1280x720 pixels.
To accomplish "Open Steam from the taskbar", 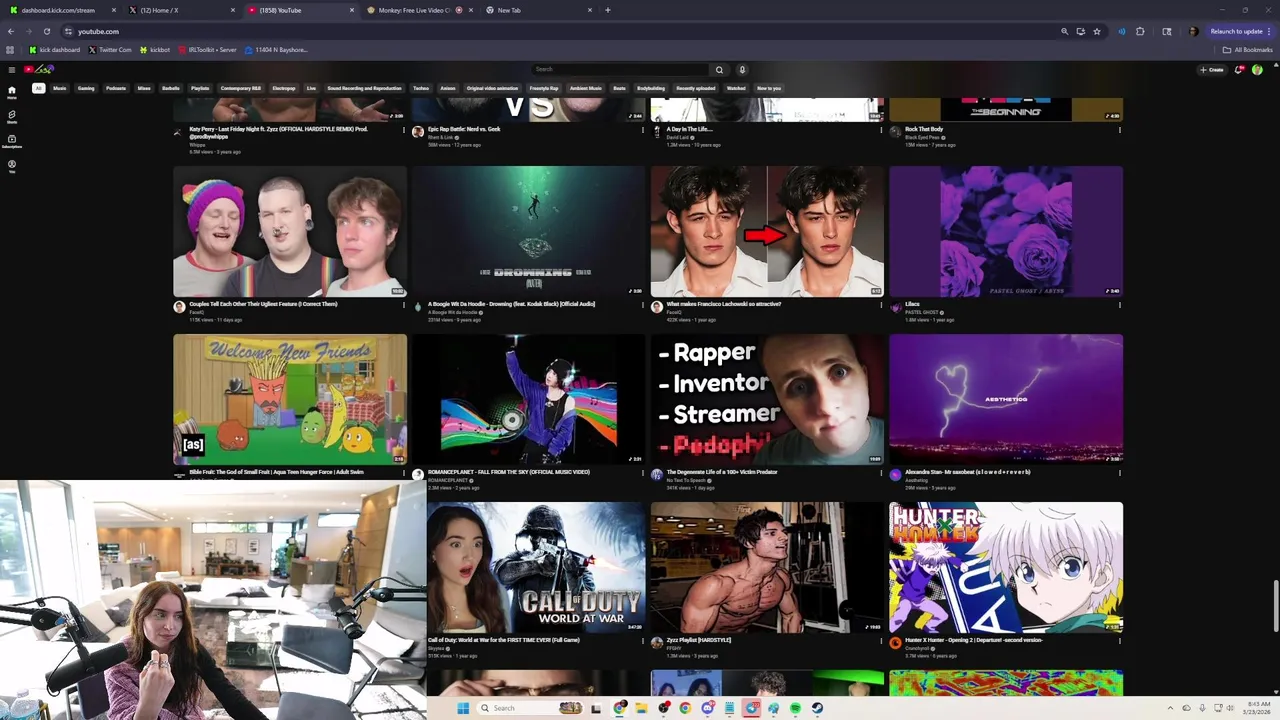I will (x=817, y=708).
